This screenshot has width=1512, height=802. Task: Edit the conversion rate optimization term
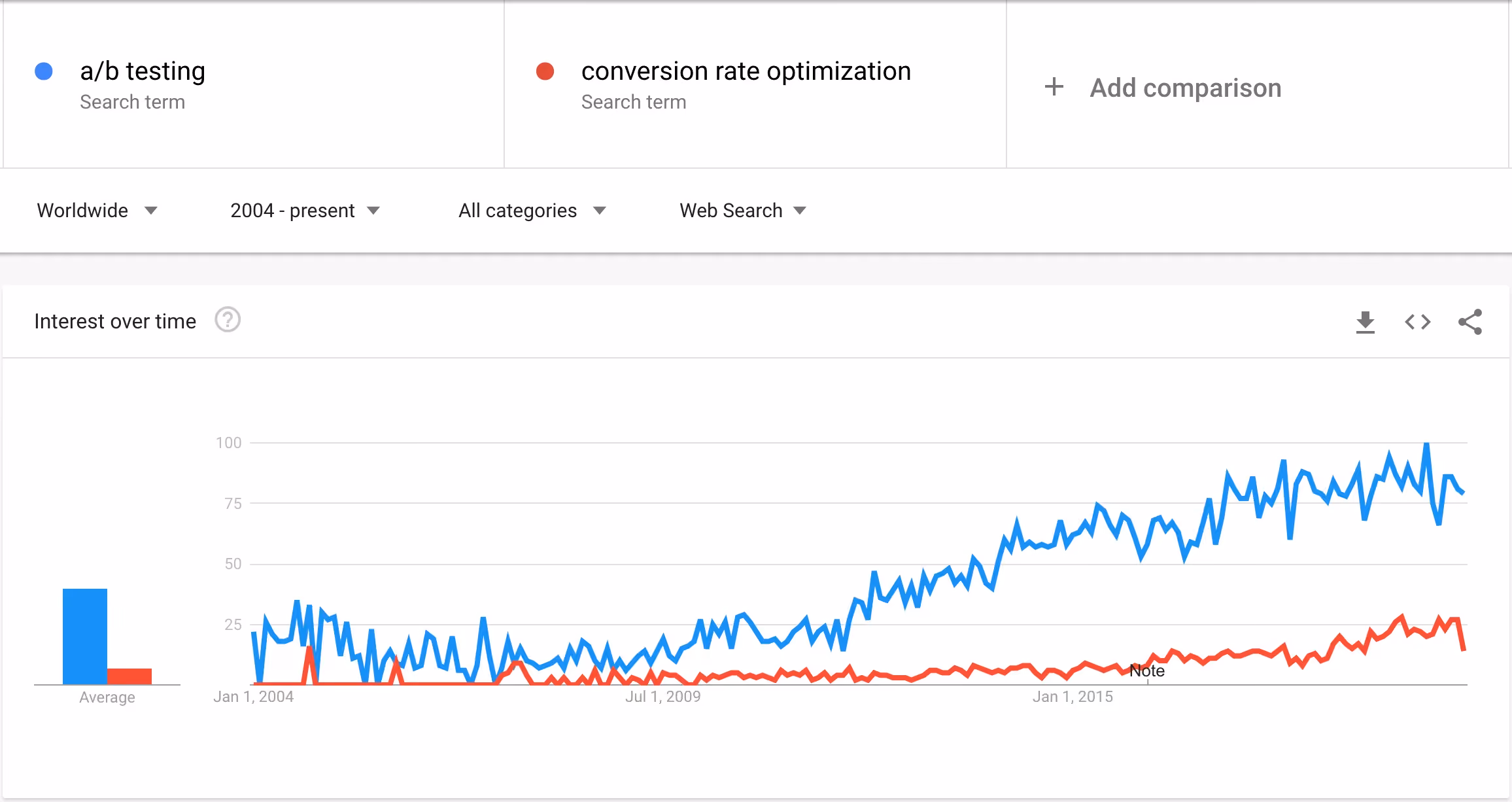[746, 71]
